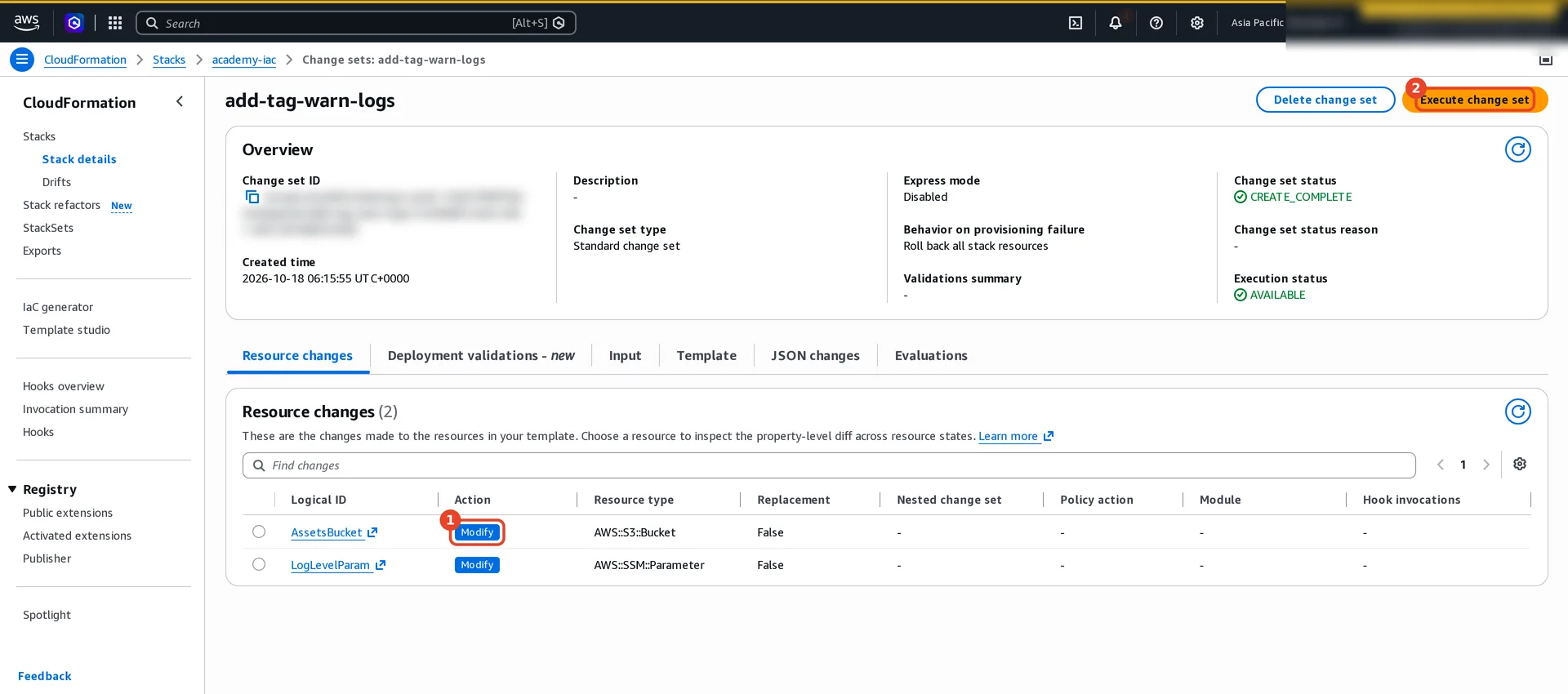Refresh the Overview panel
Viewport: 1568px width, 694px height.
pos(1518,149)
